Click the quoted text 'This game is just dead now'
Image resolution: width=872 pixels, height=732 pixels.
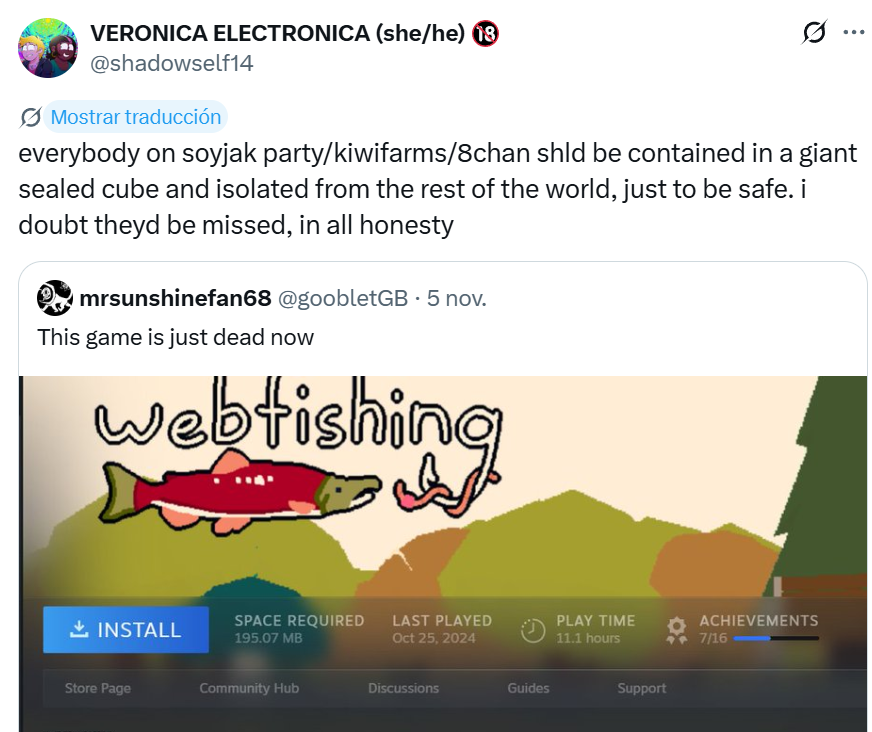(176, 338)
